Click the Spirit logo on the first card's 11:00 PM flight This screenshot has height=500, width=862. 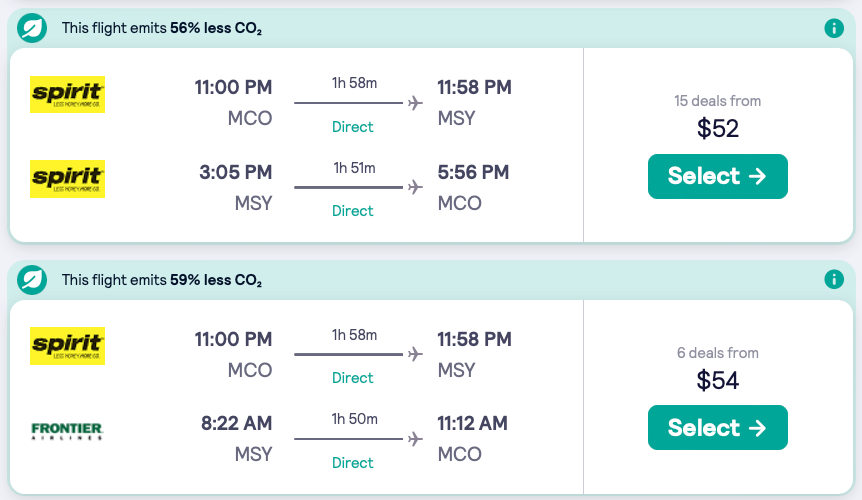(68, 94)
